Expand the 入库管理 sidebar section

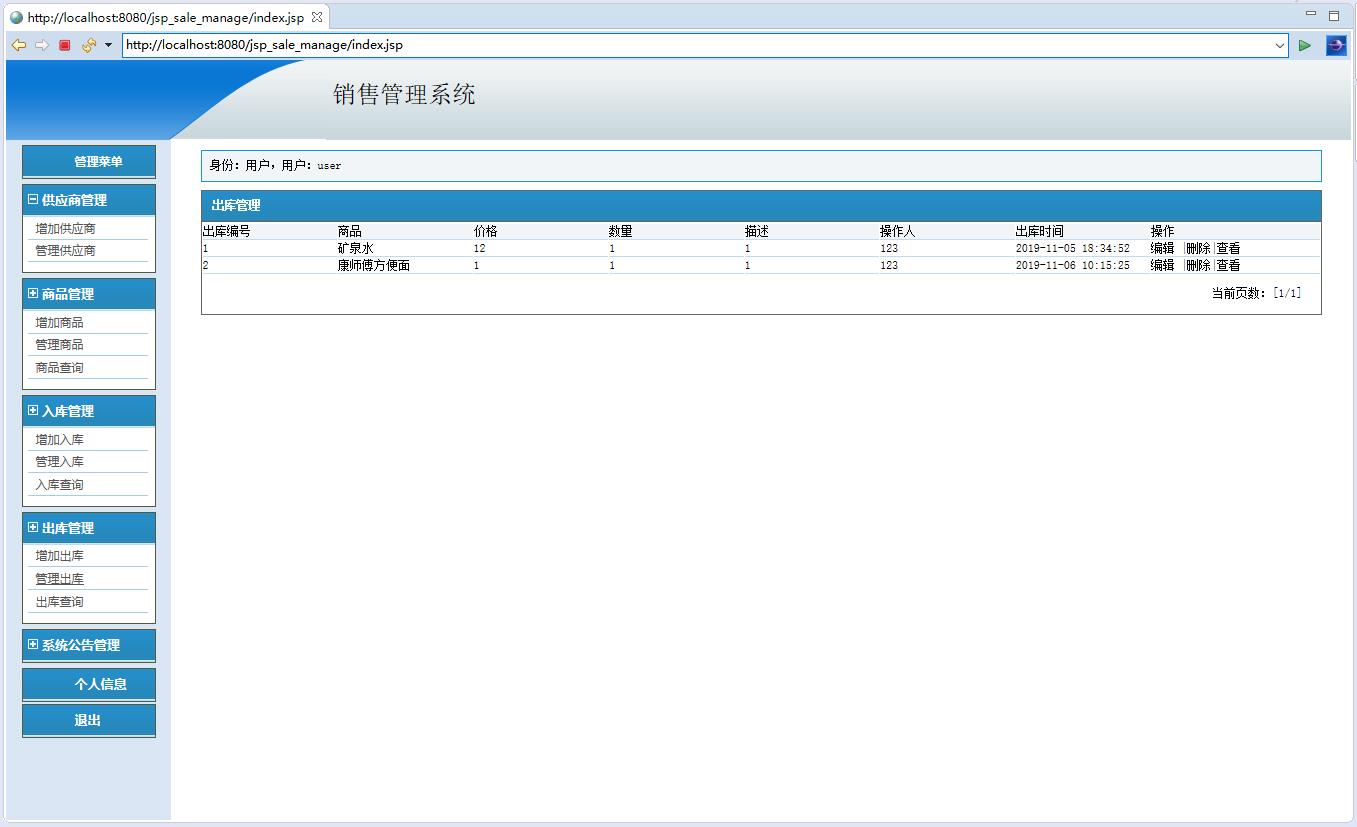pyautogui.click(x=31, y=410)
